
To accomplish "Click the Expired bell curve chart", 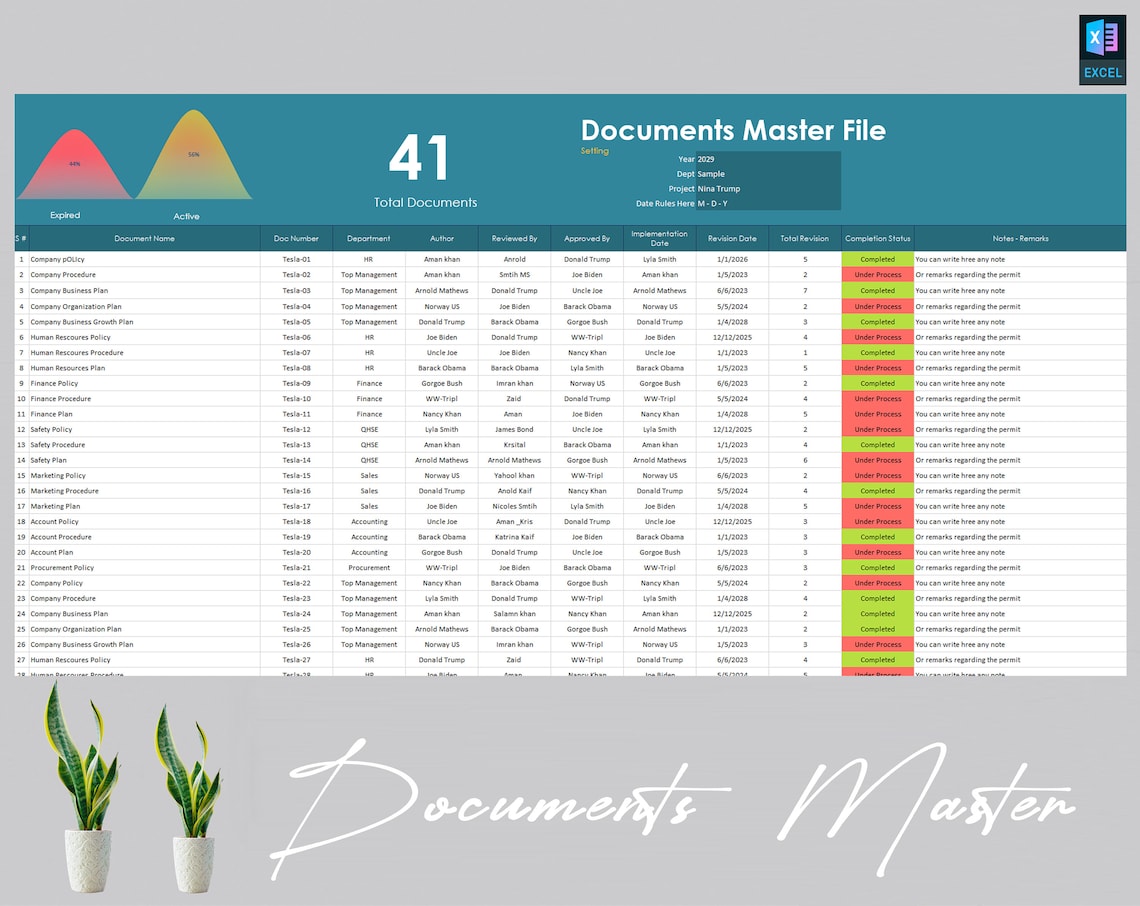I will point(74,164).
